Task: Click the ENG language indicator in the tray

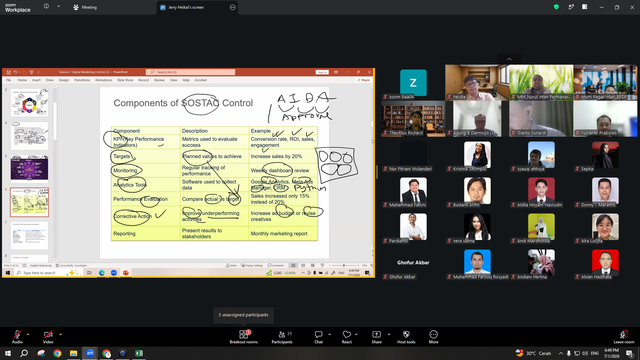Action: pyautogui.click(x=595, y=353)
